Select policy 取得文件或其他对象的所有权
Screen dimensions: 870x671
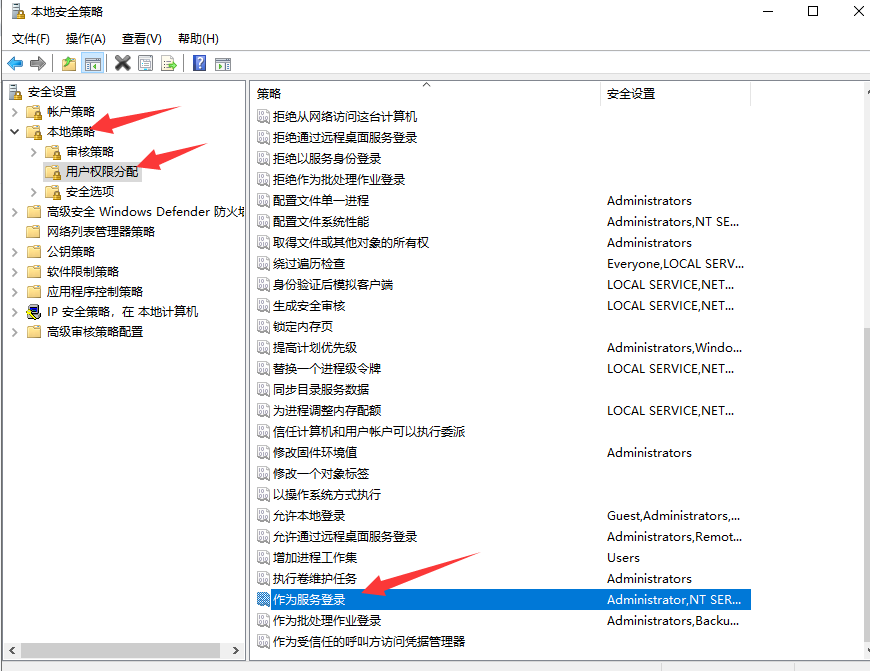(351, 243)
